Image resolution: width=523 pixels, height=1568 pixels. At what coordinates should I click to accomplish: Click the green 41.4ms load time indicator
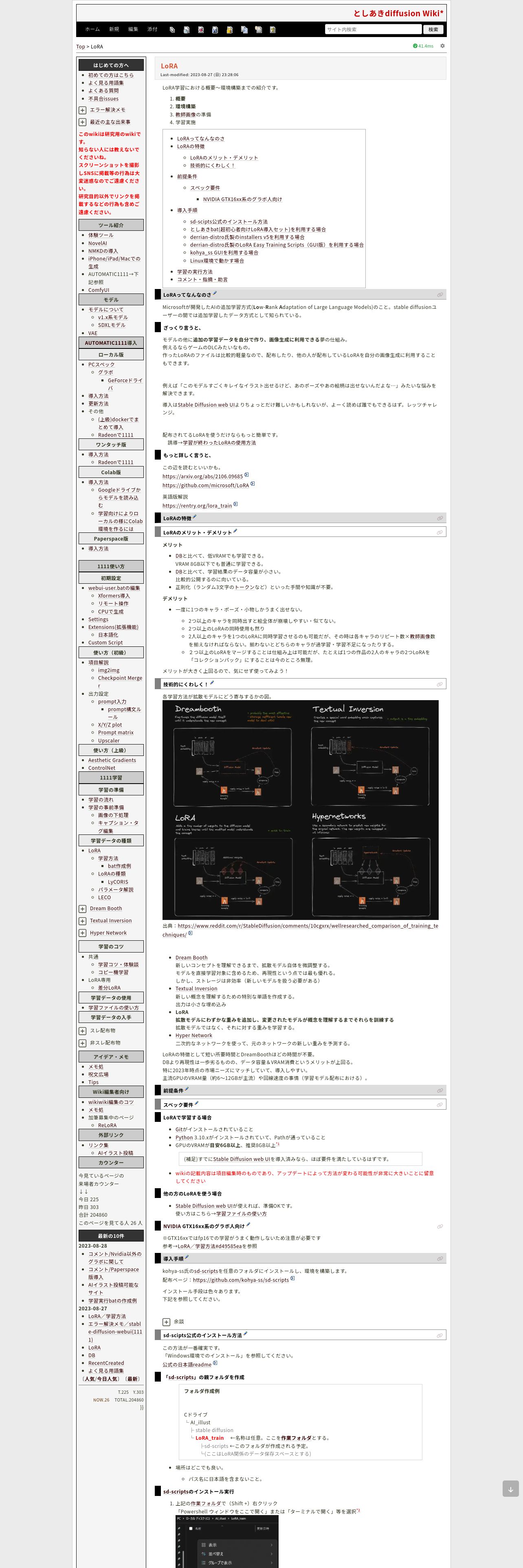point(423,46)
